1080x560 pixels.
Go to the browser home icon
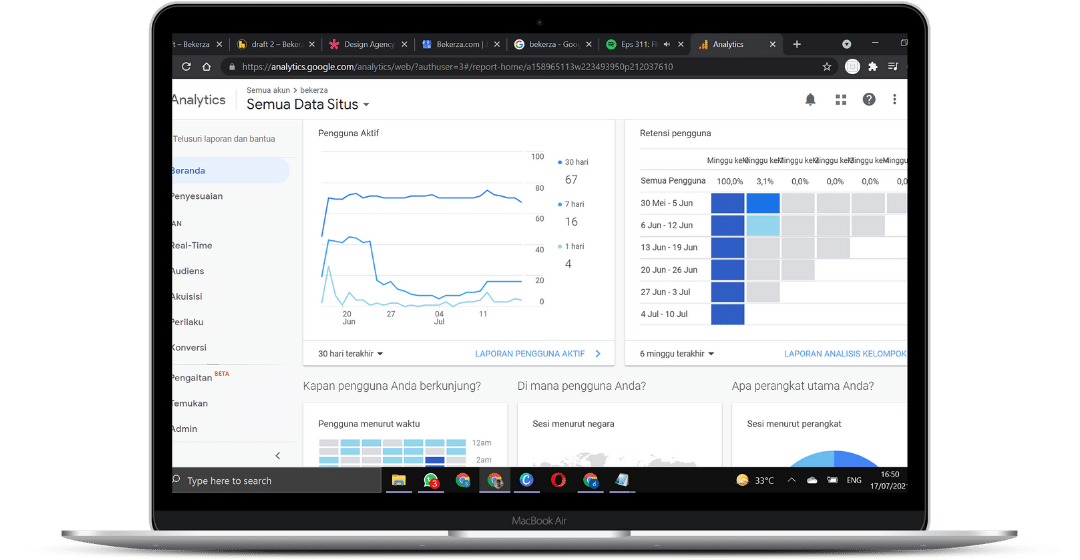[206, 67]
